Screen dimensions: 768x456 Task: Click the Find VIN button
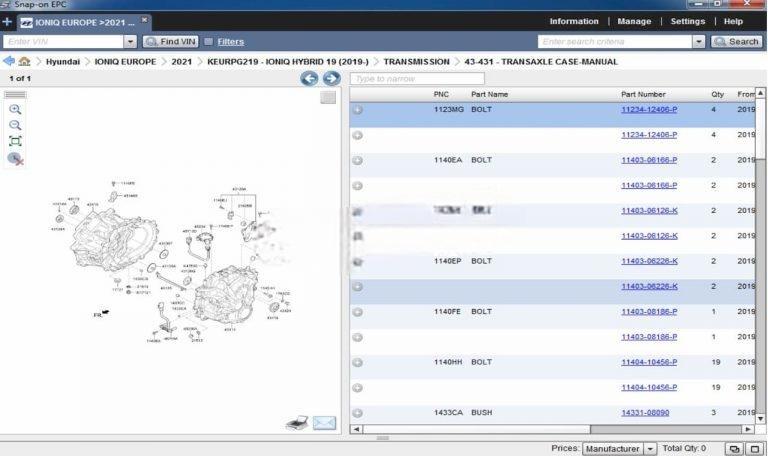point(171,42)
